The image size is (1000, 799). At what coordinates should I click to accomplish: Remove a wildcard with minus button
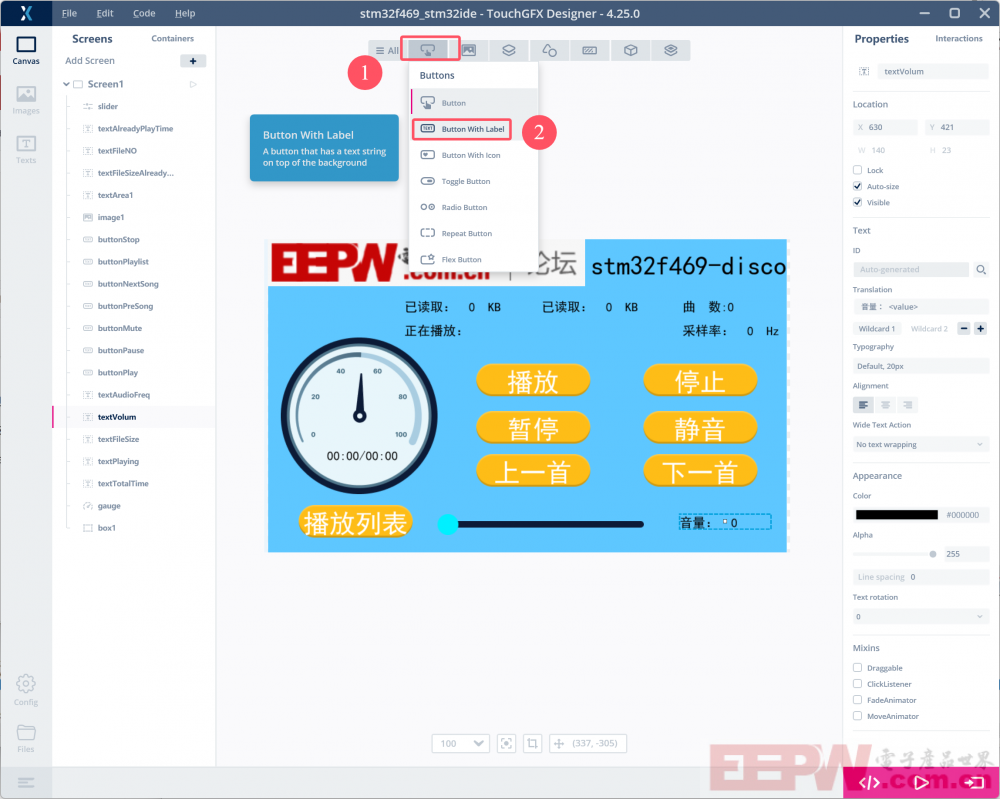pyautogui.click(x=964, y=328)
